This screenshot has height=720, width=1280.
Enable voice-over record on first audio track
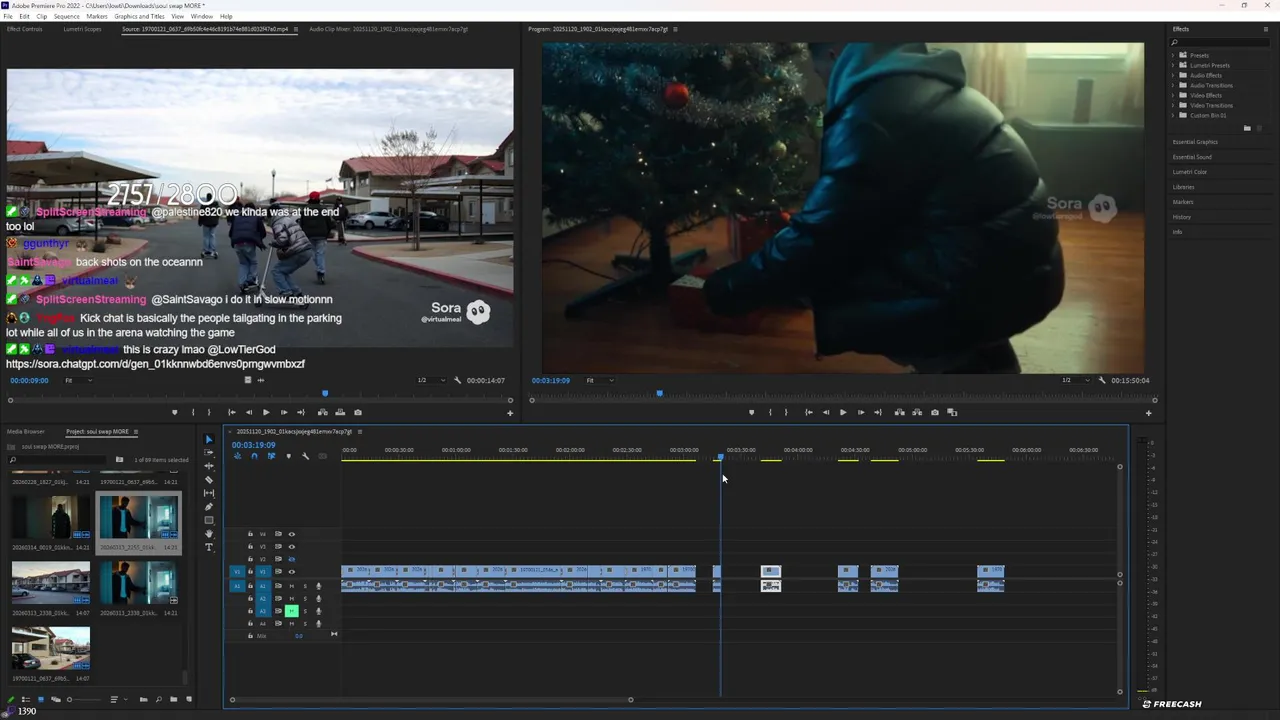click(318, 586)
